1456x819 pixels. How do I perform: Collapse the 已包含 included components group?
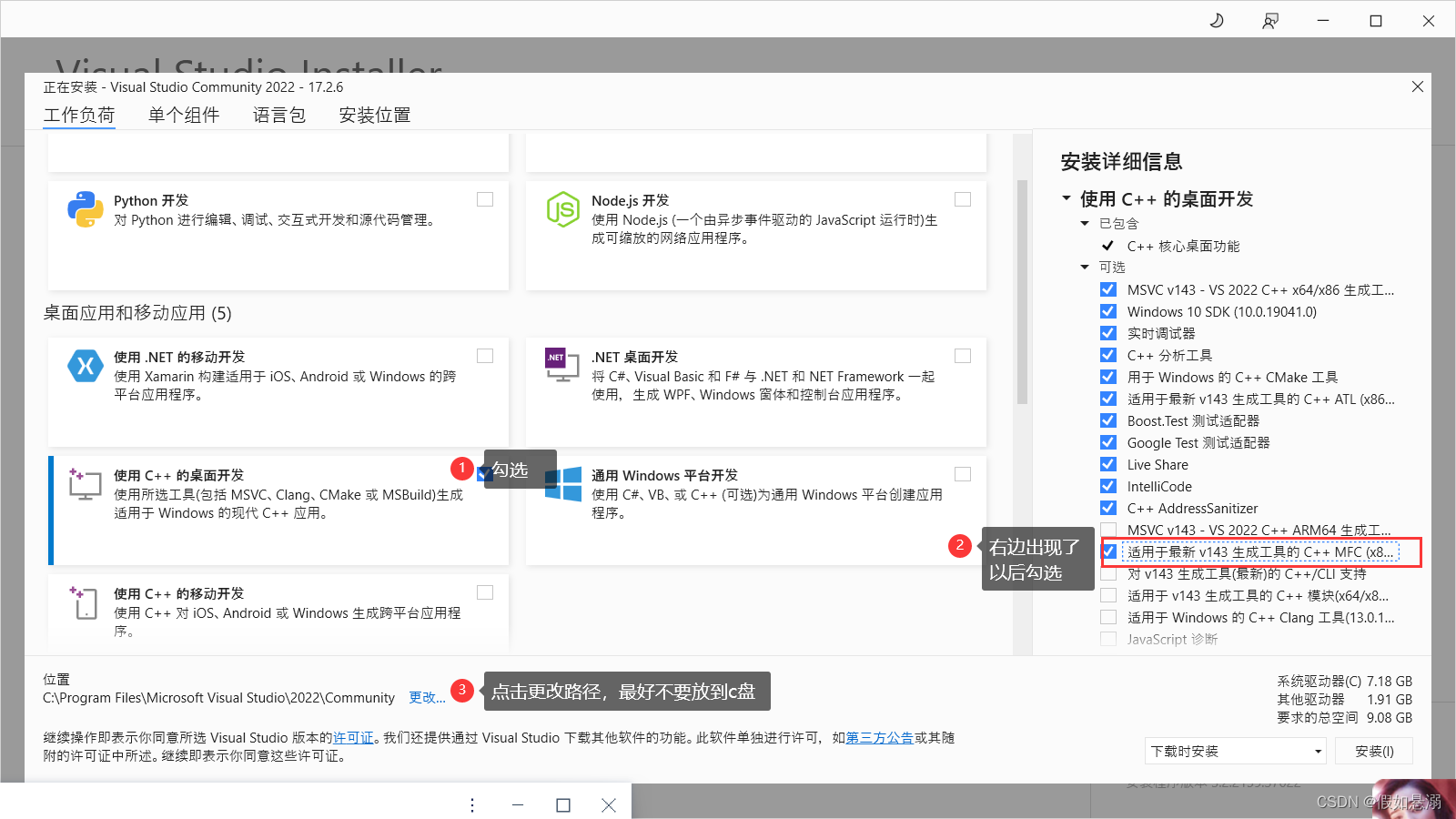click(x=1085, y=224)
